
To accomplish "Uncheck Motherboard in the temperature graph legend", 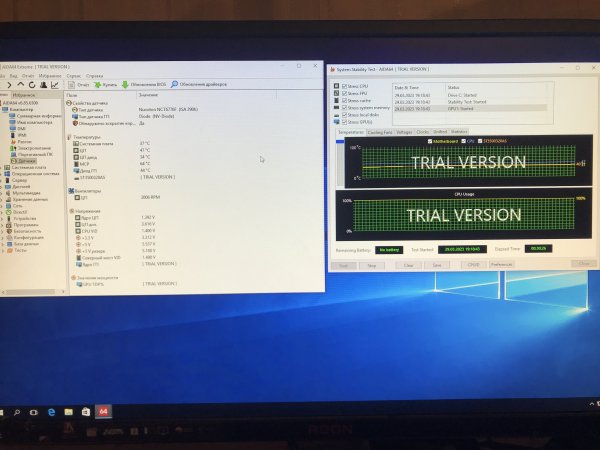I will pos(431,140).
